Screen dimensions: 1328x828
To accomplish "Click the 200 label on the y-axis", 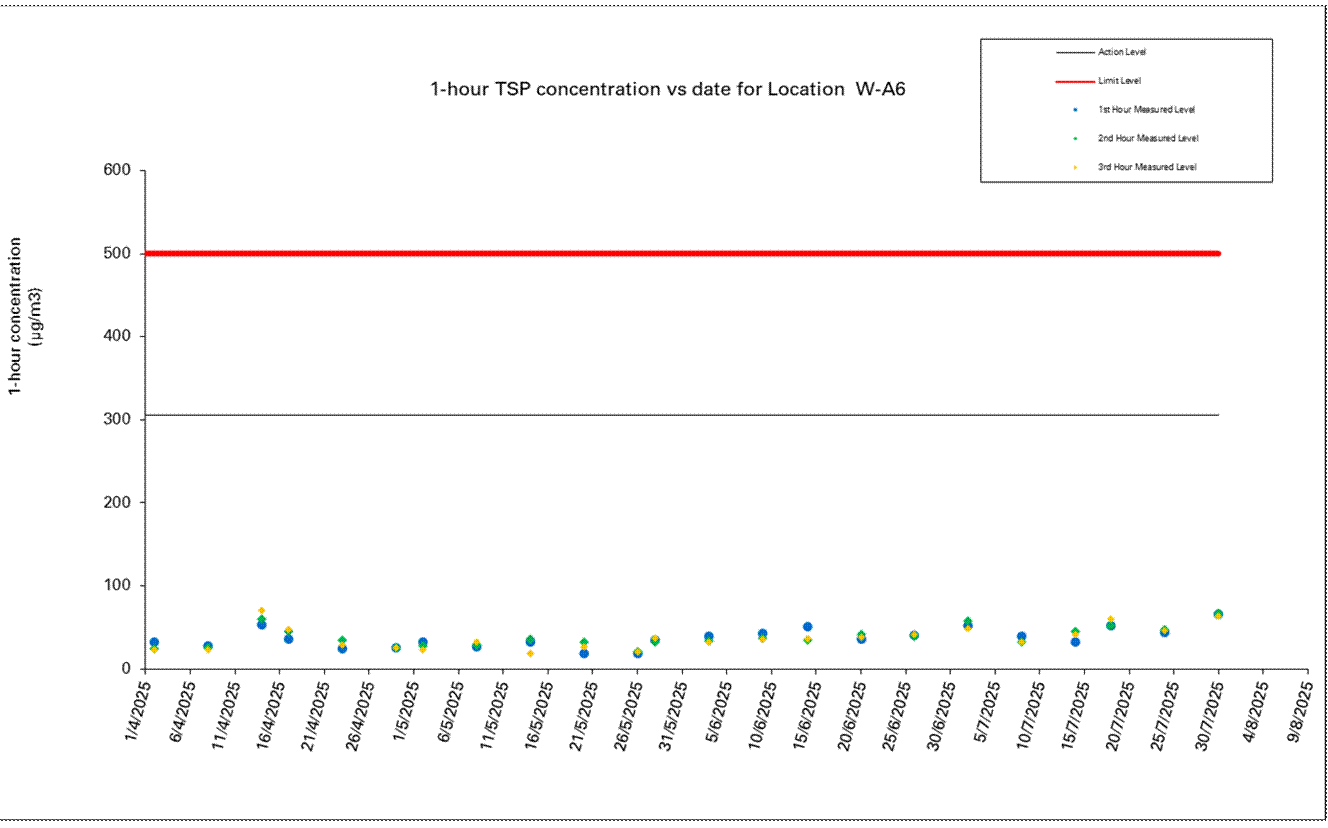I will click(x=117, y=503).
